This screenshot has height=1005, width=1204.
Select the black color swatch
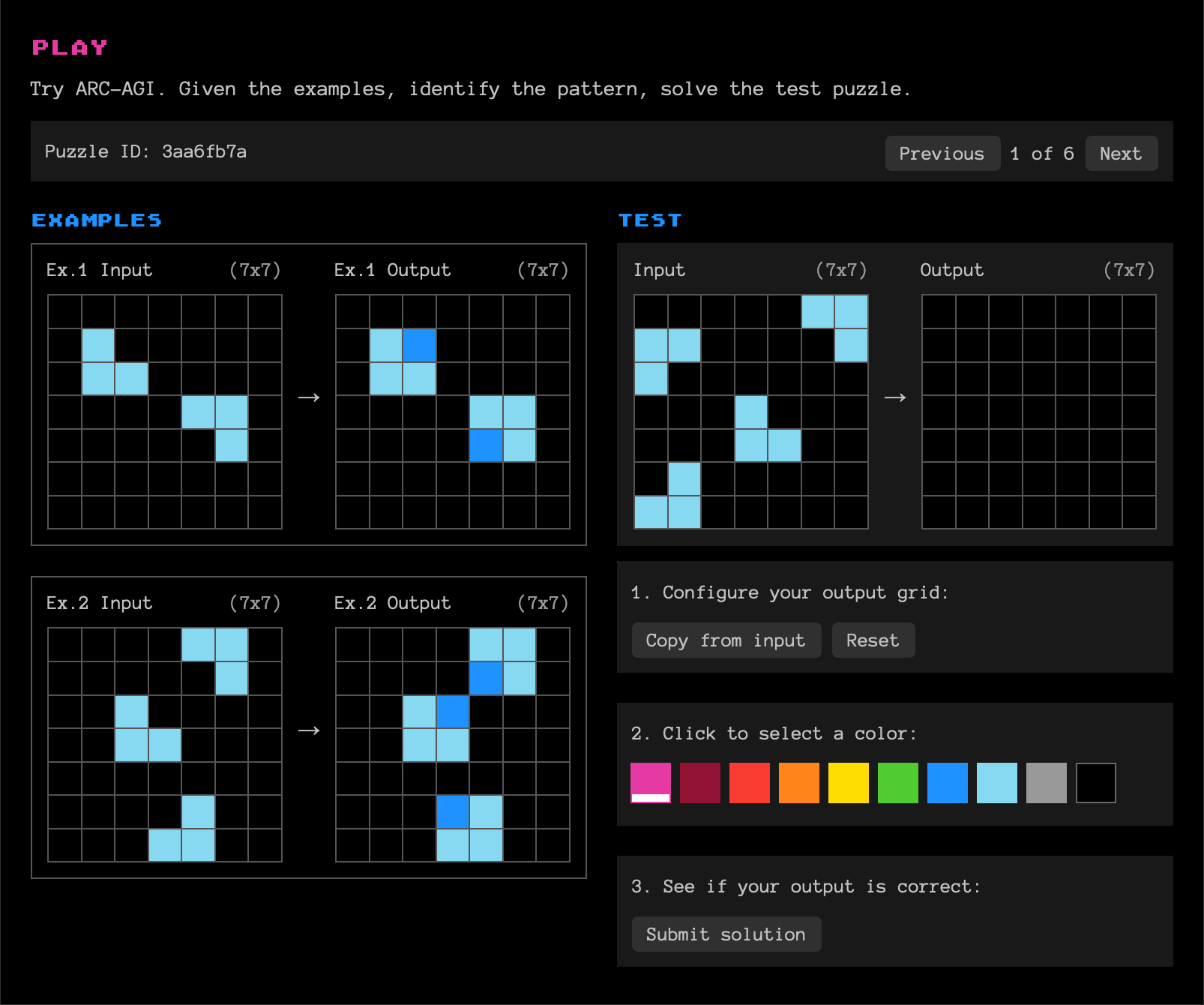(x=1096, y=783)
